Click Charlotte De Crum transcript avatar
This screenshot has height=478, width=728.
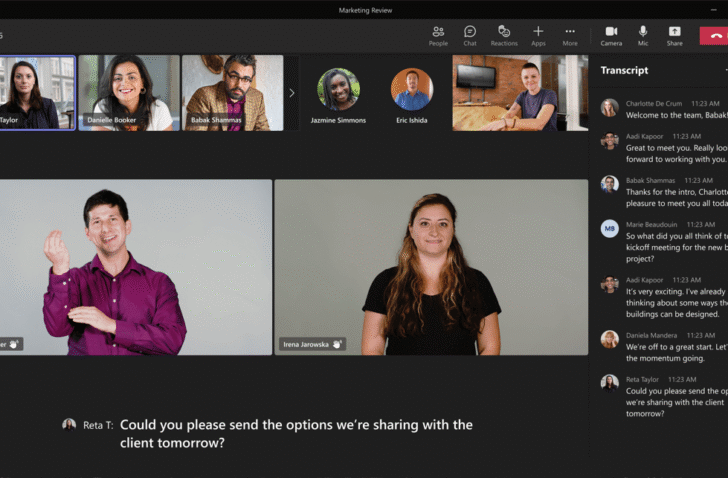coord(609,108)
